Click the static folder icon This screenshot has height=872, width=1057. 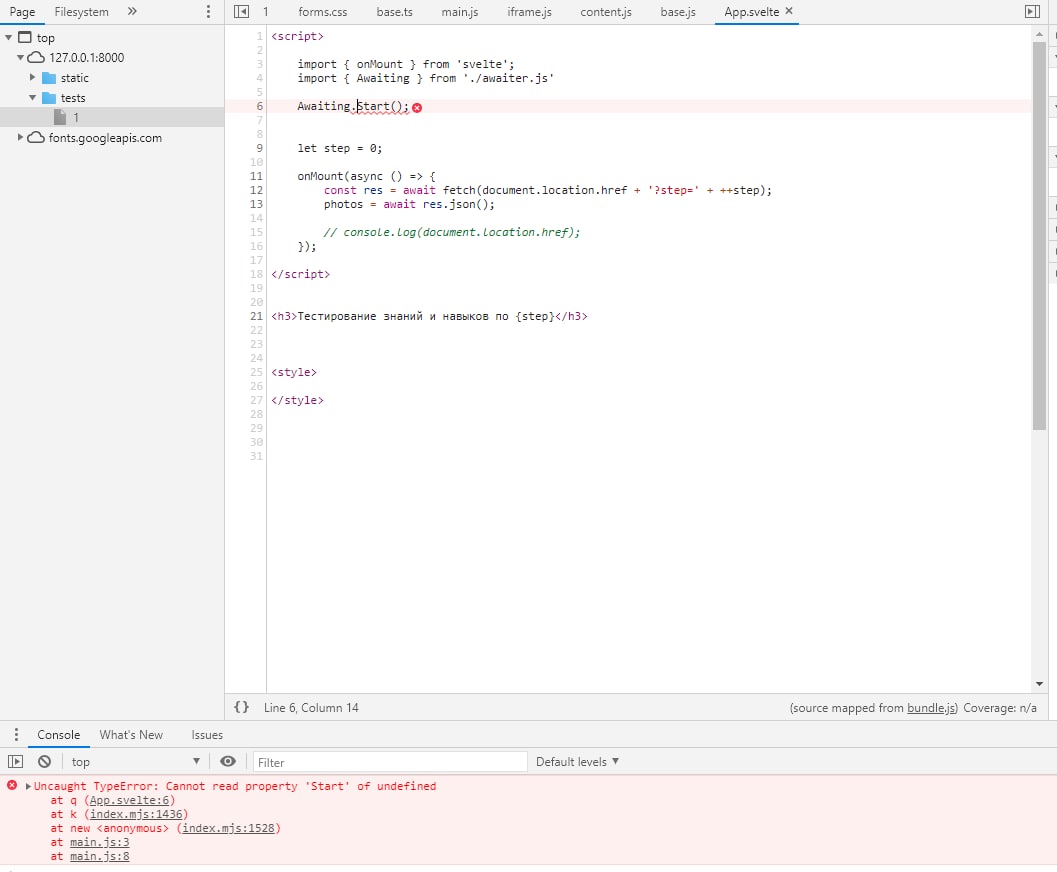[x=49, y=77]
